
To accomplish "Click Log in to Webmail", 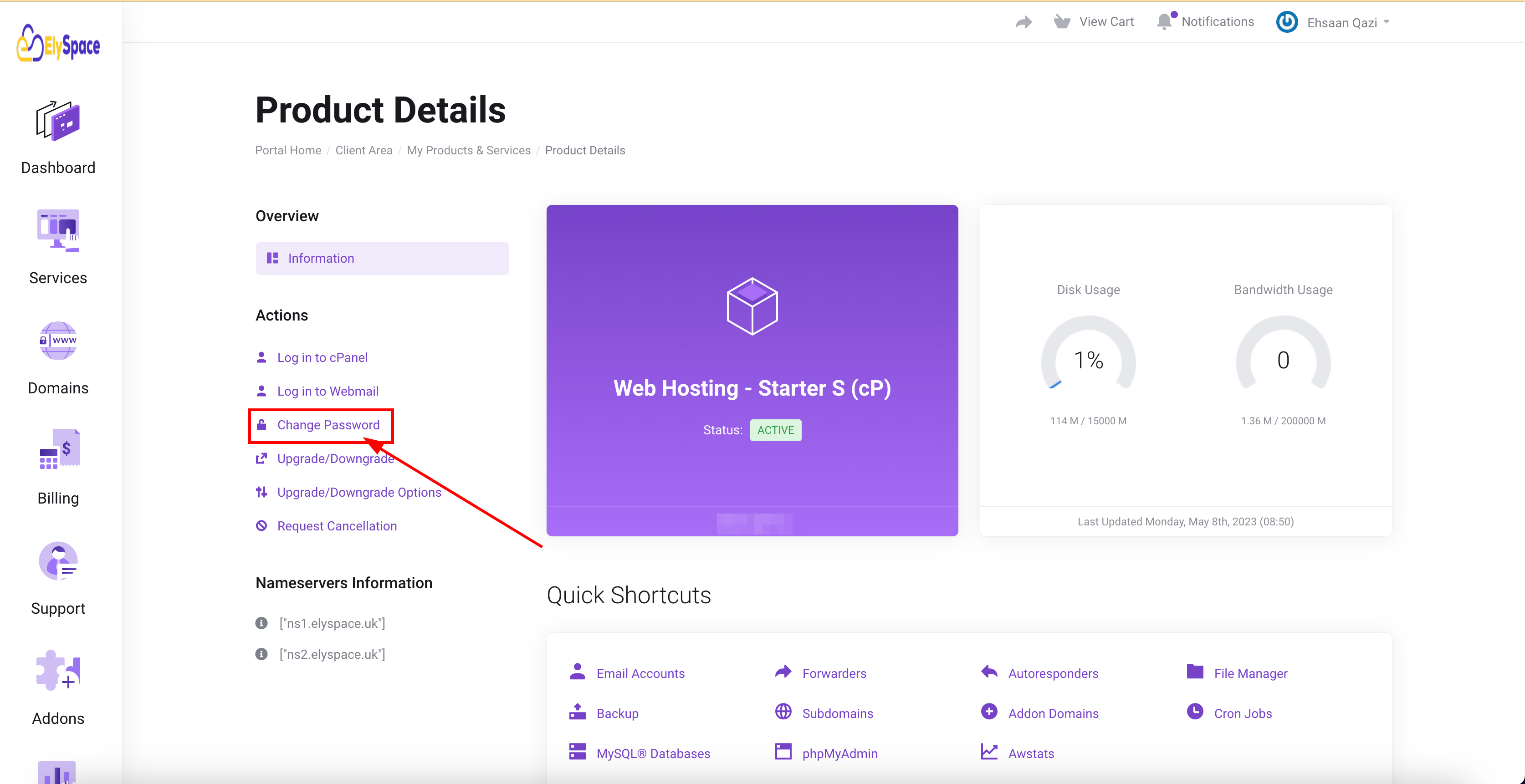I will point(328,391).
